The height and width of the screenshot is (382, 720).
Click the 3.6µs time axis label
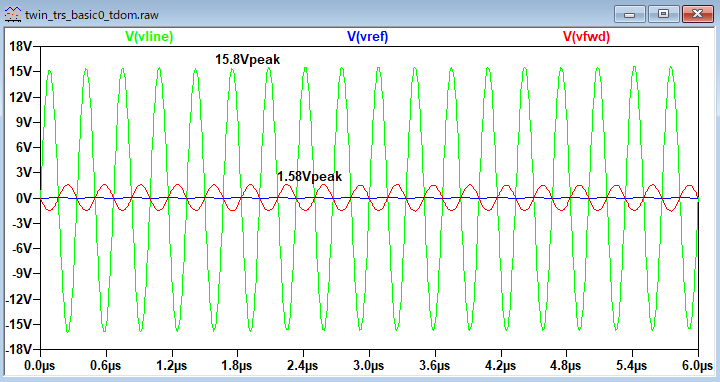pyautogui.click(x=434, y=366)
